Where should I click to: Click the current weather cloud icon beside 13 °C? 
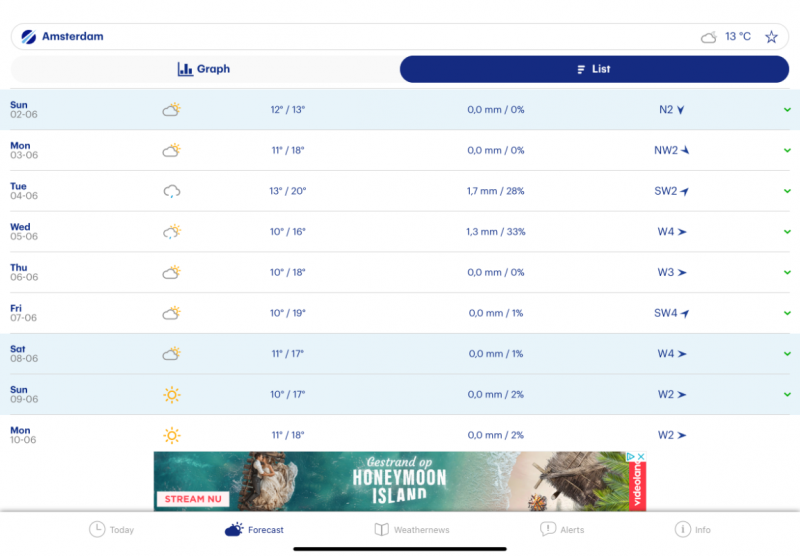(x=709, y=37)
